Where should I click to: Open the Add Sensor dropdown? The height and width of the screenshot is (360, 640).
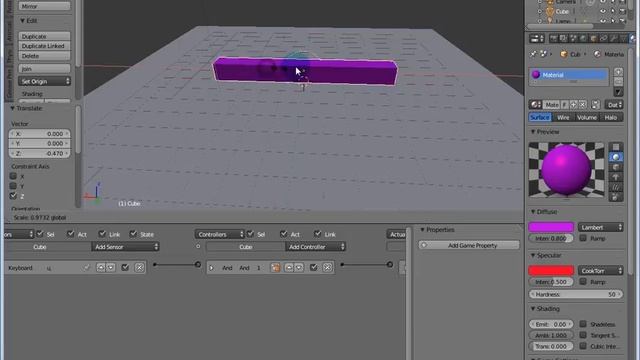click(x=125, y=247)
